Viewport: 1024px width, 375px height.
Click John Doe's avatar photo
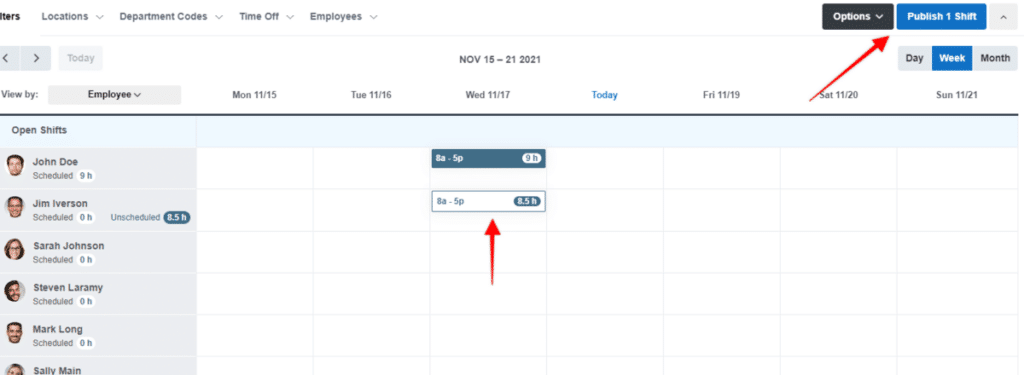point(15,165)
